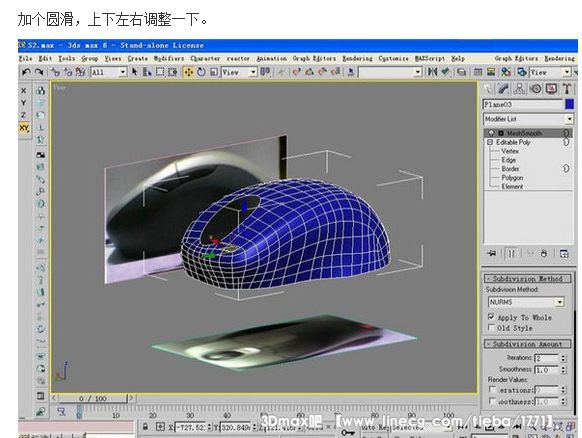
Task: Click the Align tool icon
Action: click(445, 72)
